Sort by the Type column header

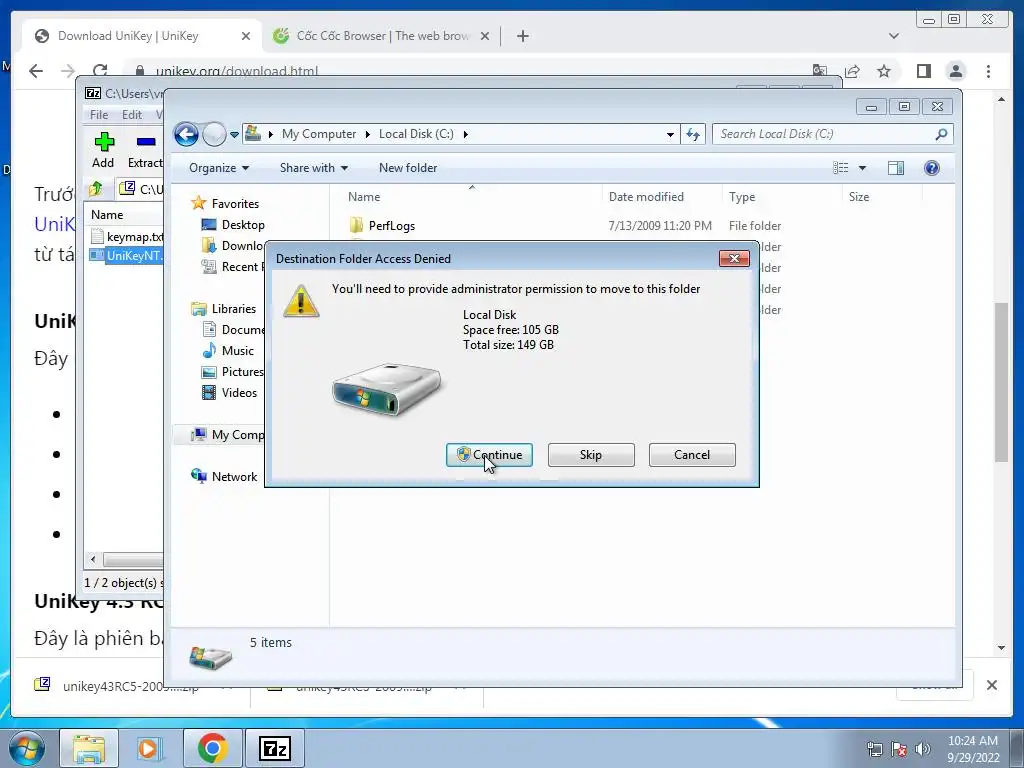click(x=742, y=197)
